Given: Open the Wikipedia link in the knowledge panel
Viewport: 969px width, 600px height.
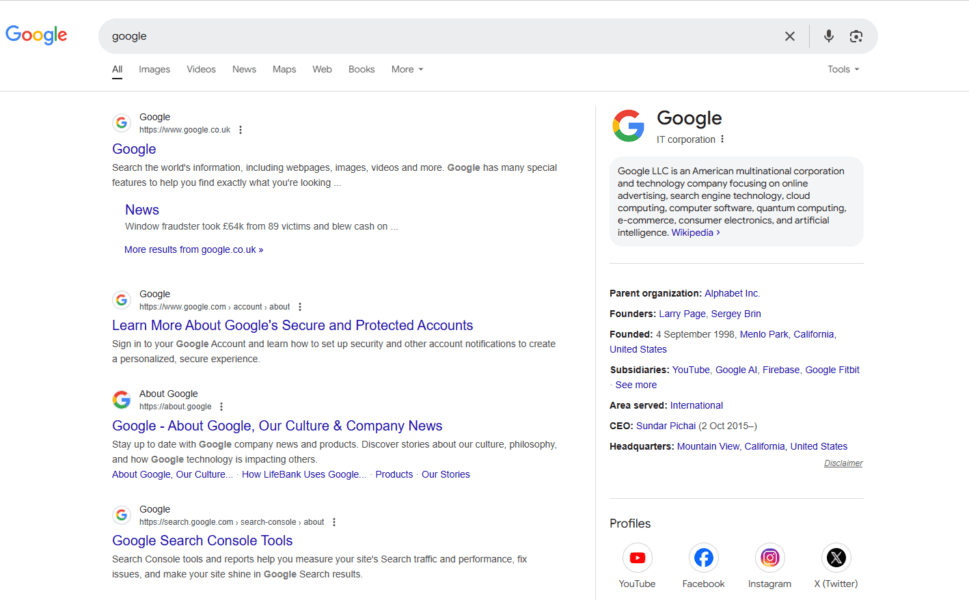Looking at the screenshot, I should (690, 232).
